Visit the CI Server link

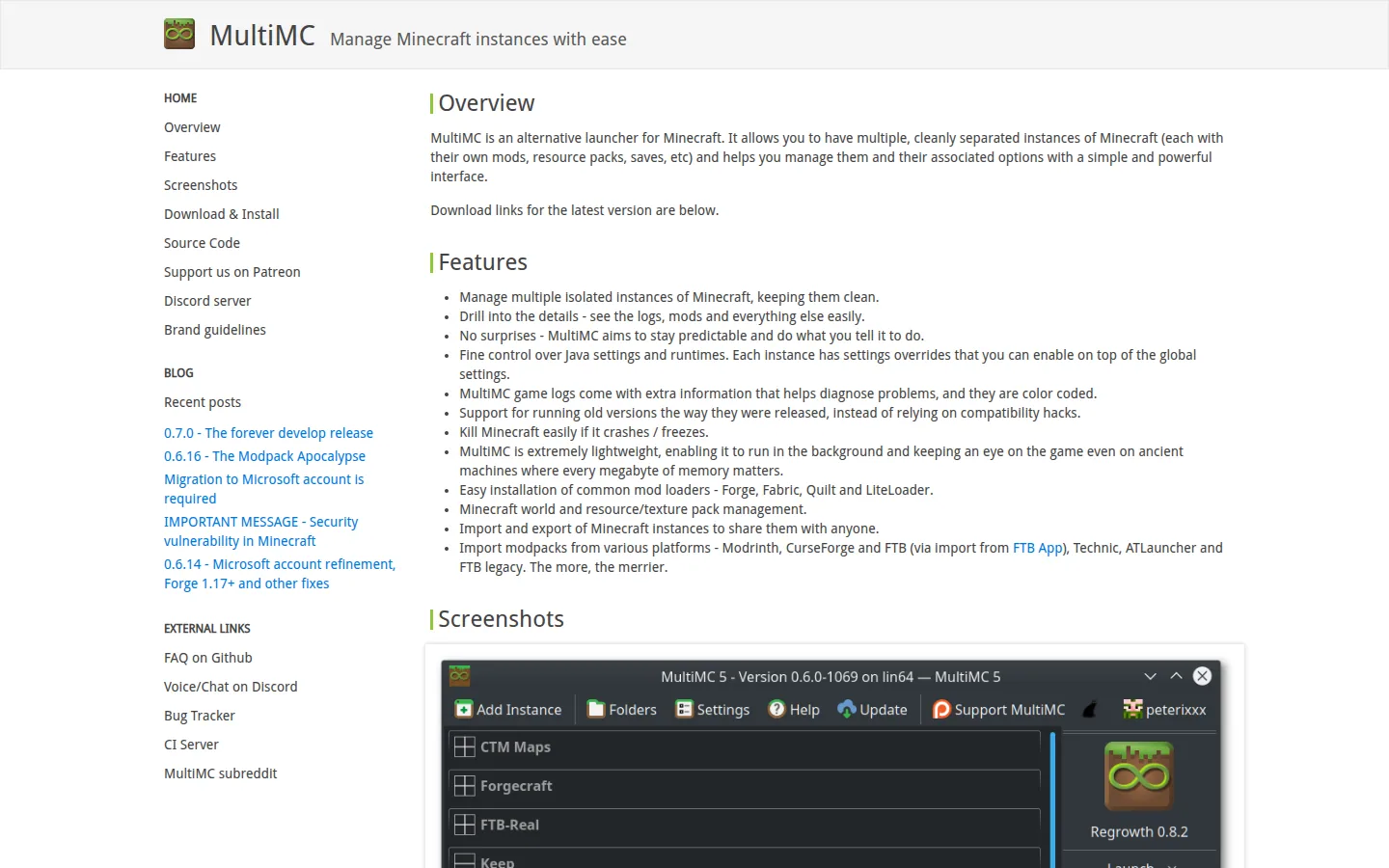[x=191, y=745]
